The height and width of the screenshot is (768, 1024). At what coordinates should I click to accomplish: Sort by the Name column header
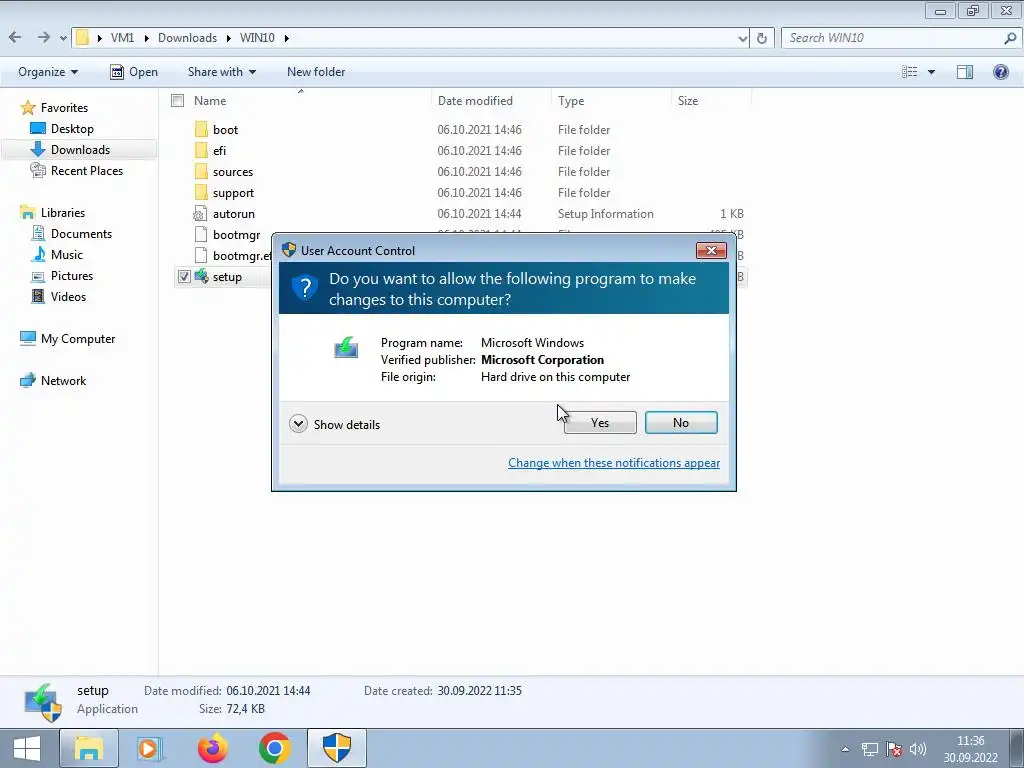click(x=210, y=101)
